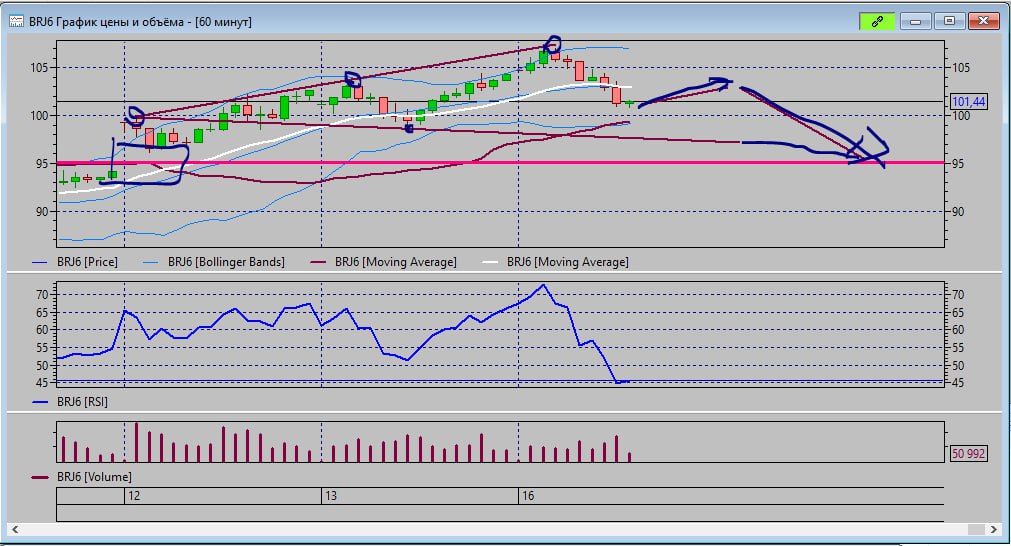Select the BRJ6 [Volume] legend label
Viewport: 1011px width, 546px height.
95,477
